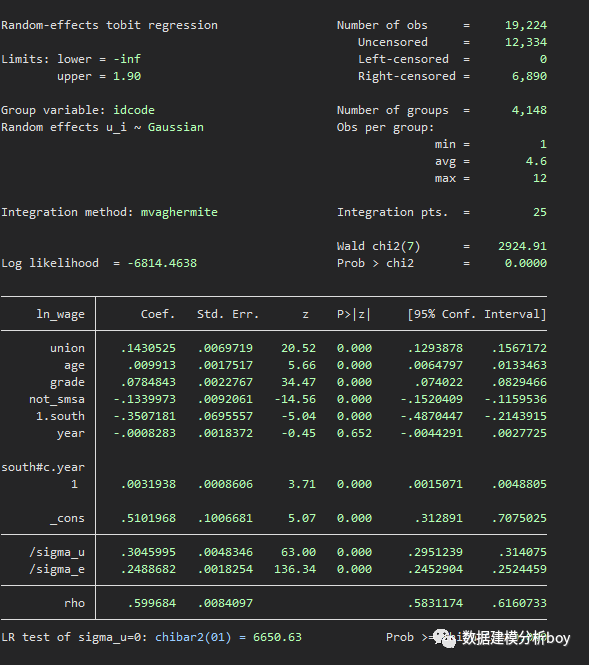The image size is (589, 665).
Task: Click the '[95% Conf. Interval]' header
Action: point(477,314)
